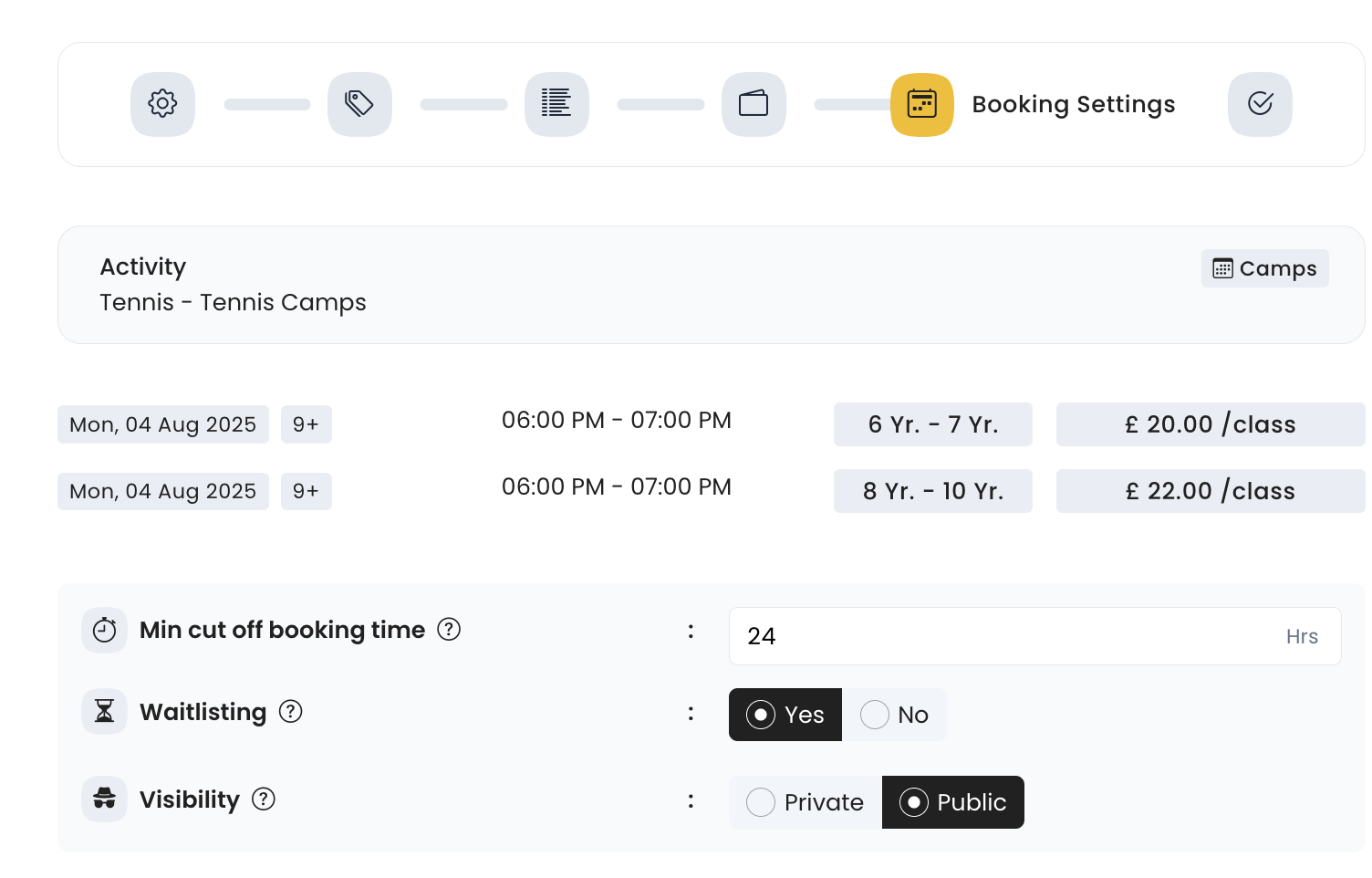
Task: Show the Waitlisting help tooltip icon
Action: point(290,711)
